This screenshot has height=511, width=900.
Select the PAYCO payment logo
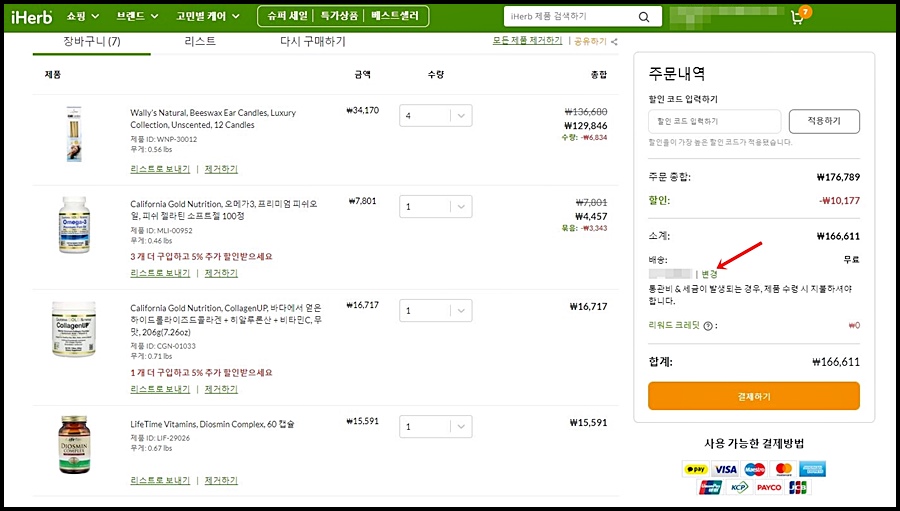(x=769, y=487)
